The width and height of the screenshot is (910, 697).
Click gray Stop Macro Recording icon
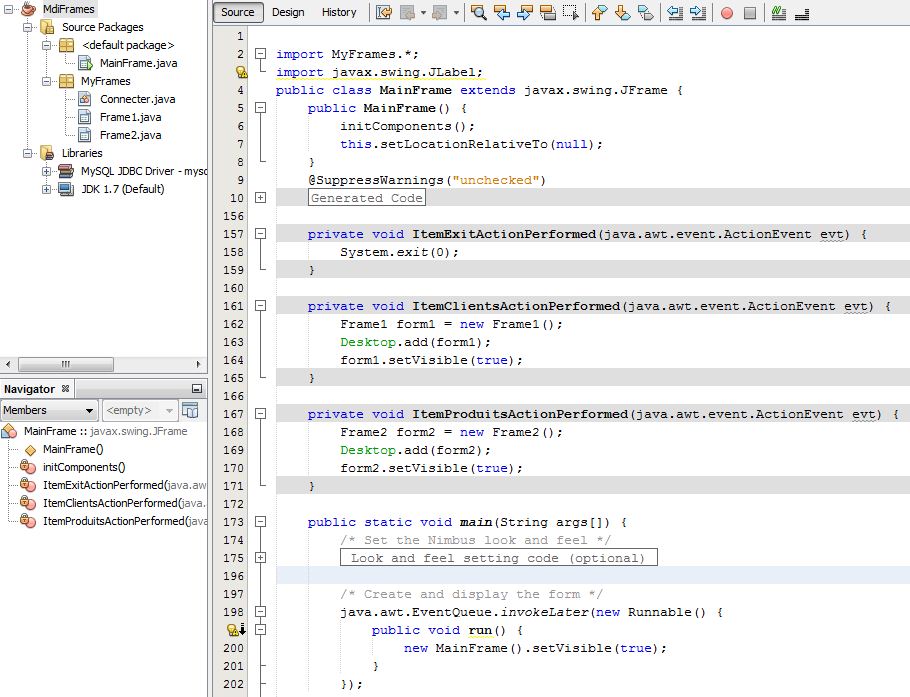[x=750, y=13]
